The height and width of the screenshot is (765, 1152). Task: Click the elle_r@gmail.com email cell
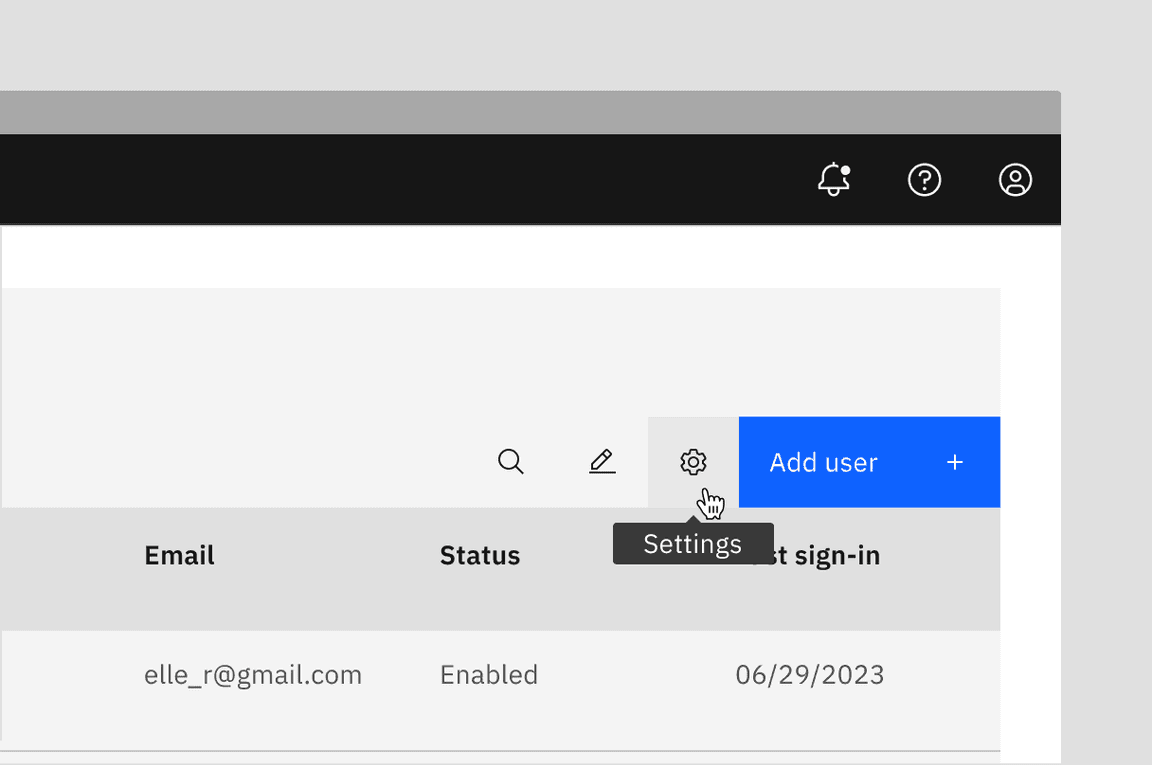[x=253, y=675]
